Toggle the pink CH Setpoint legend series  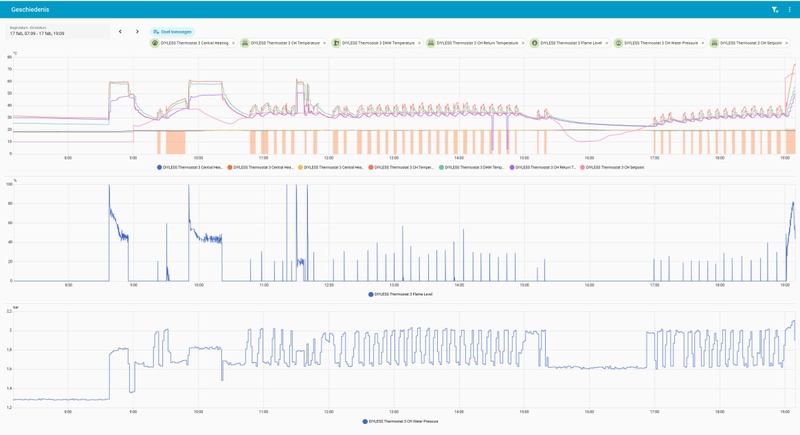(612, 167)
